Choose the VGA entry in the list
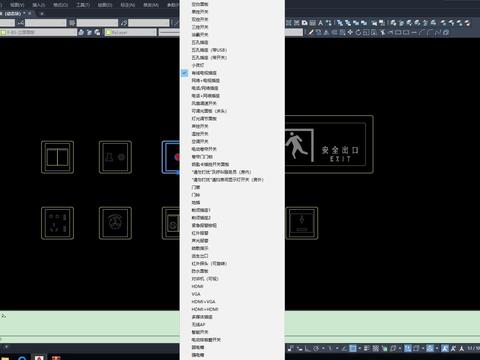The width and height of the screenshot is (480, 360). point(196,294)
